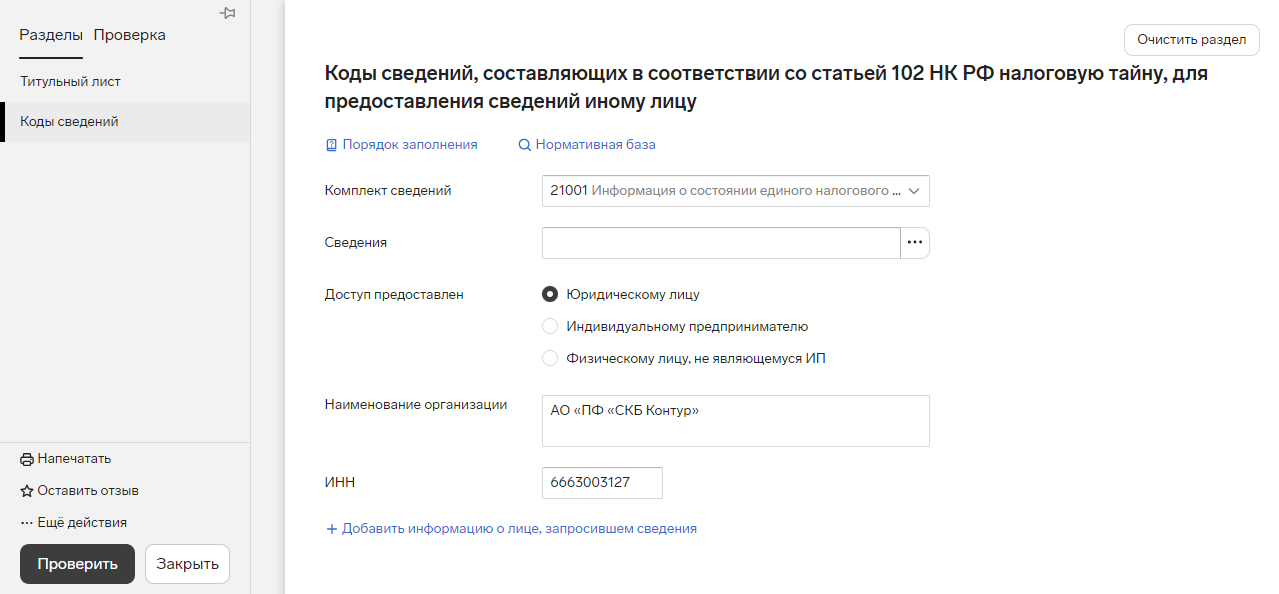Image resolution: width=1279 pixels, height=594 pixels.
Task: Open the Коды сведений section
Action: pyautogui.click(x=69, y=122)
